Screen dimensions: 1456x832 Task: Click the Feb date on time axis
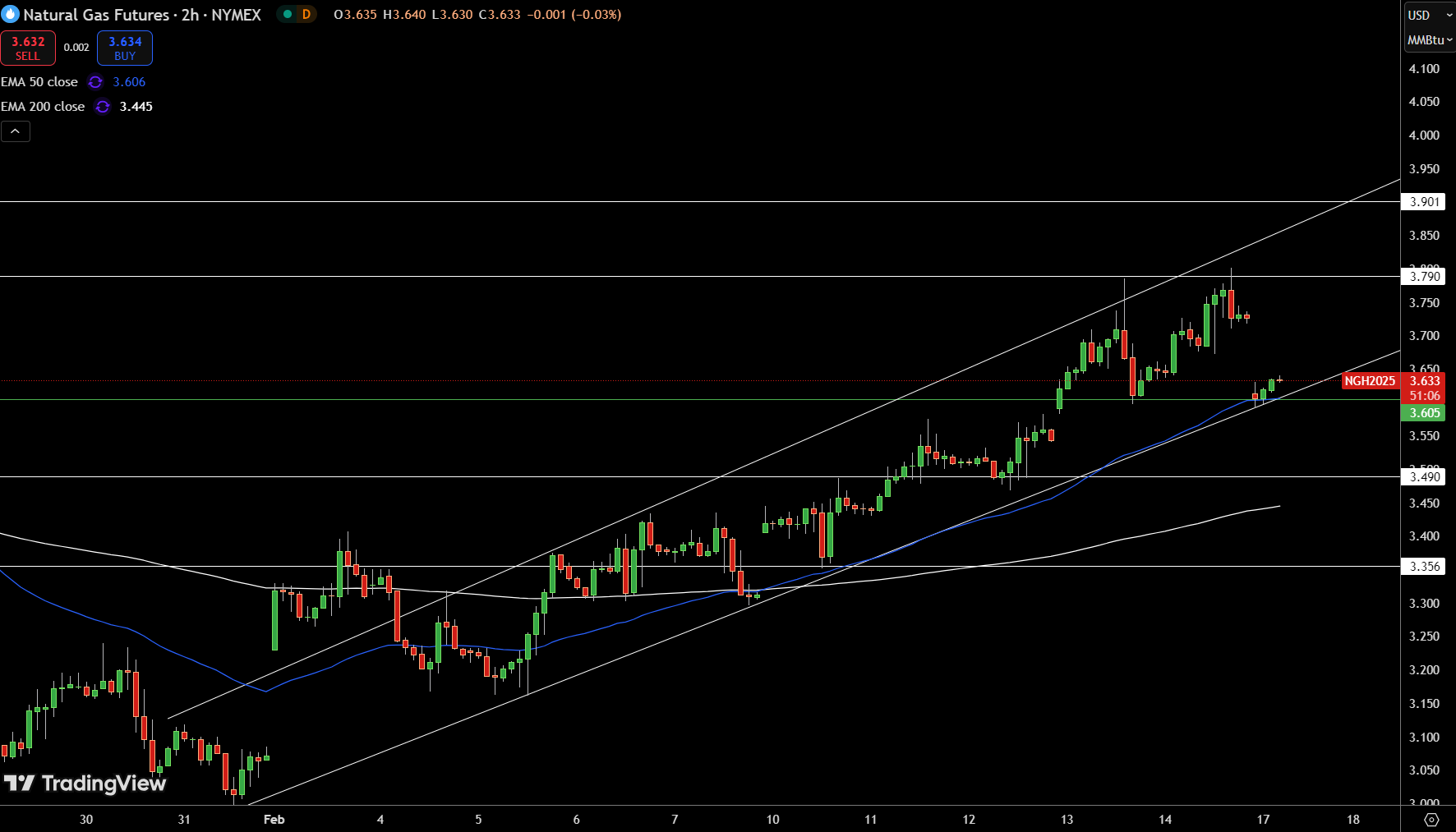[x=274, y=820]
